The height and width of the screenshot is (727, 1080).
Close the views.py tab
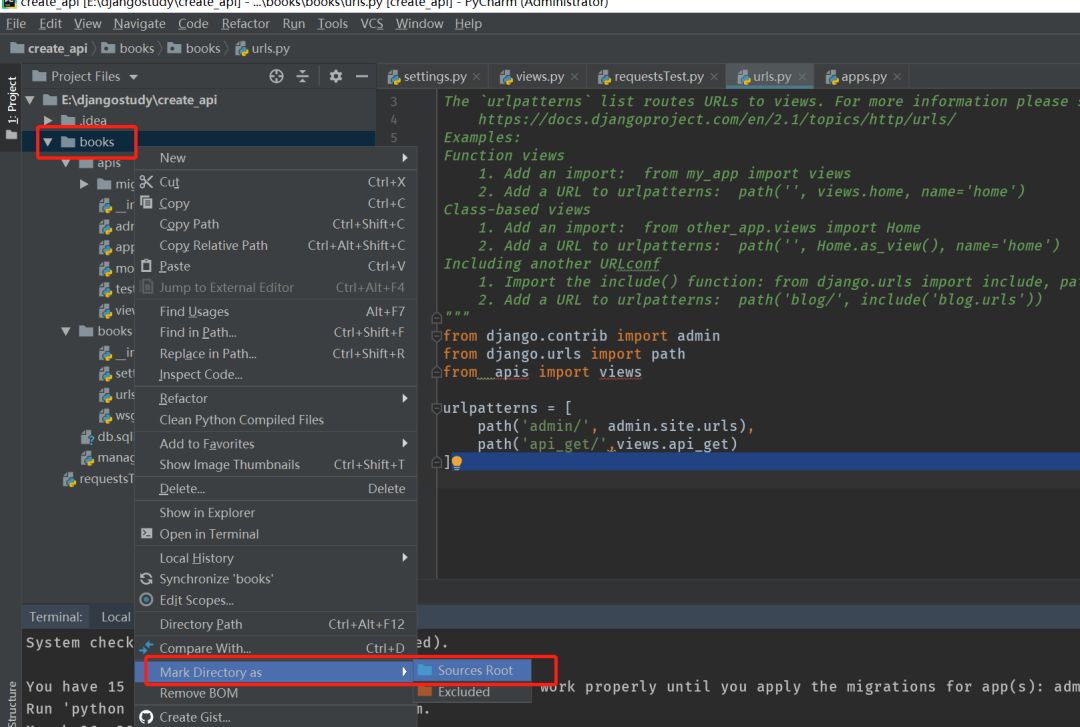pyautogui.click(x=574, y=76)
